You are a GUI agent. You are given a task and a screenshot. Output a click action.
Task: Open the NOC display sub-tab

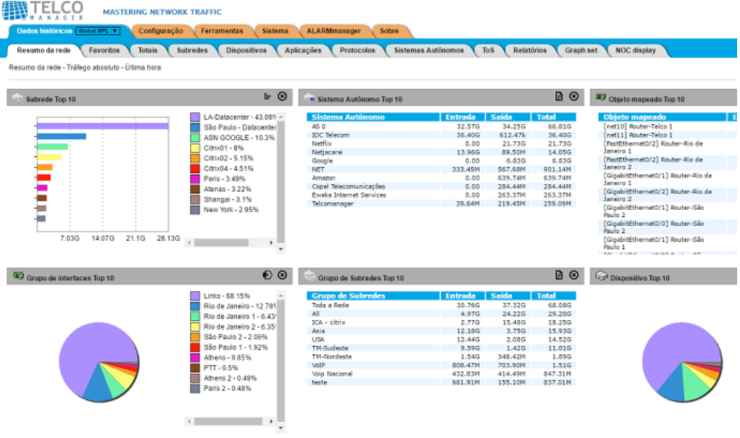(x=635, y=51)
